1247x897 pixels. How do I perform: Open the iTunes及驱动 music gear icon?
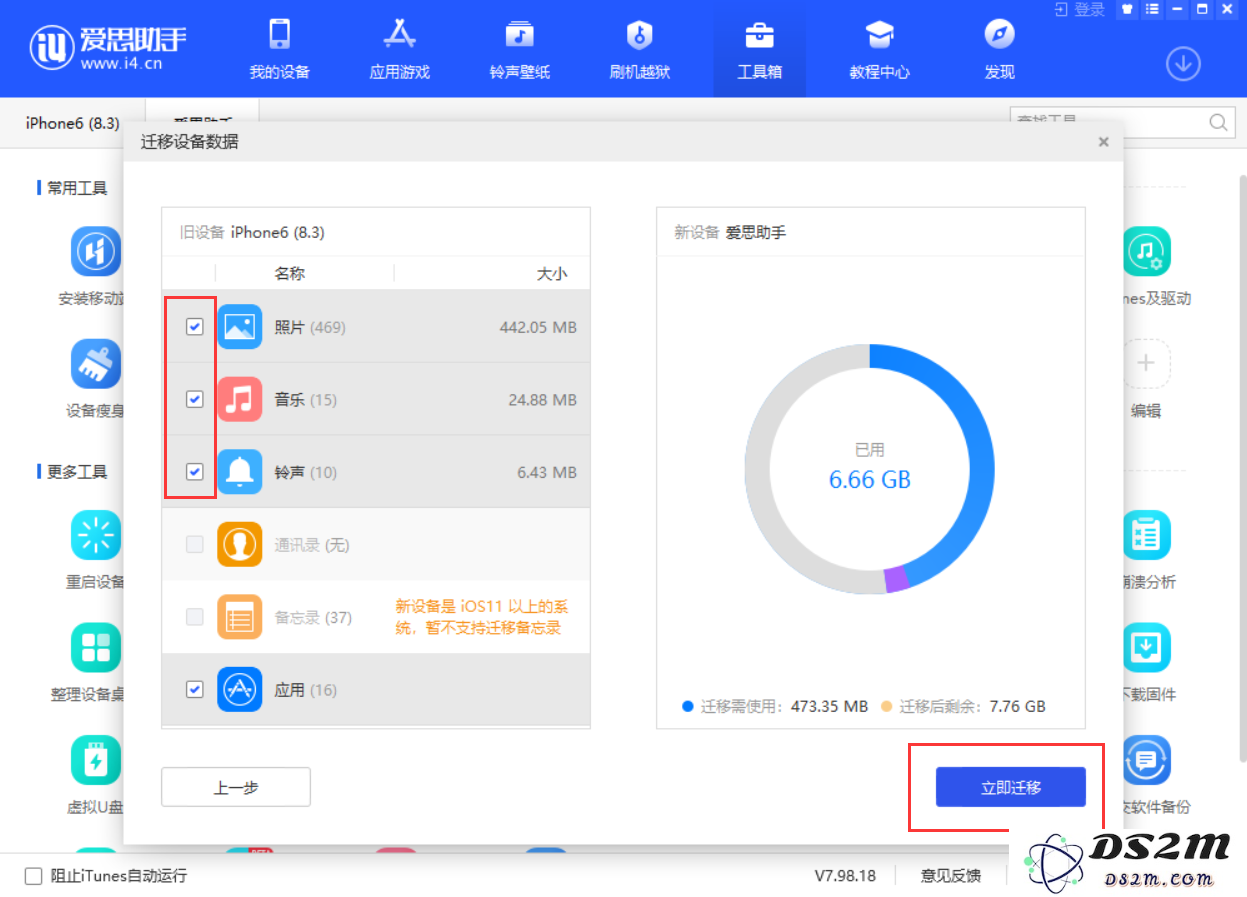click(x=1146, y=251)
